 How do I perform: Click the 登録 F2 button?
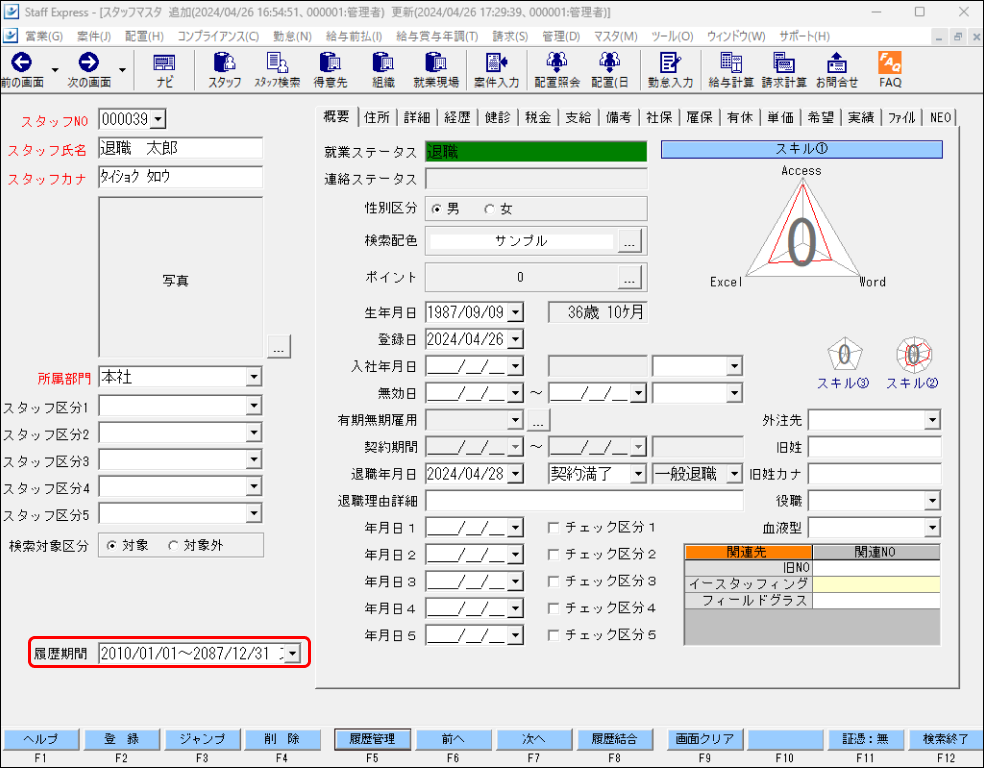122,739
